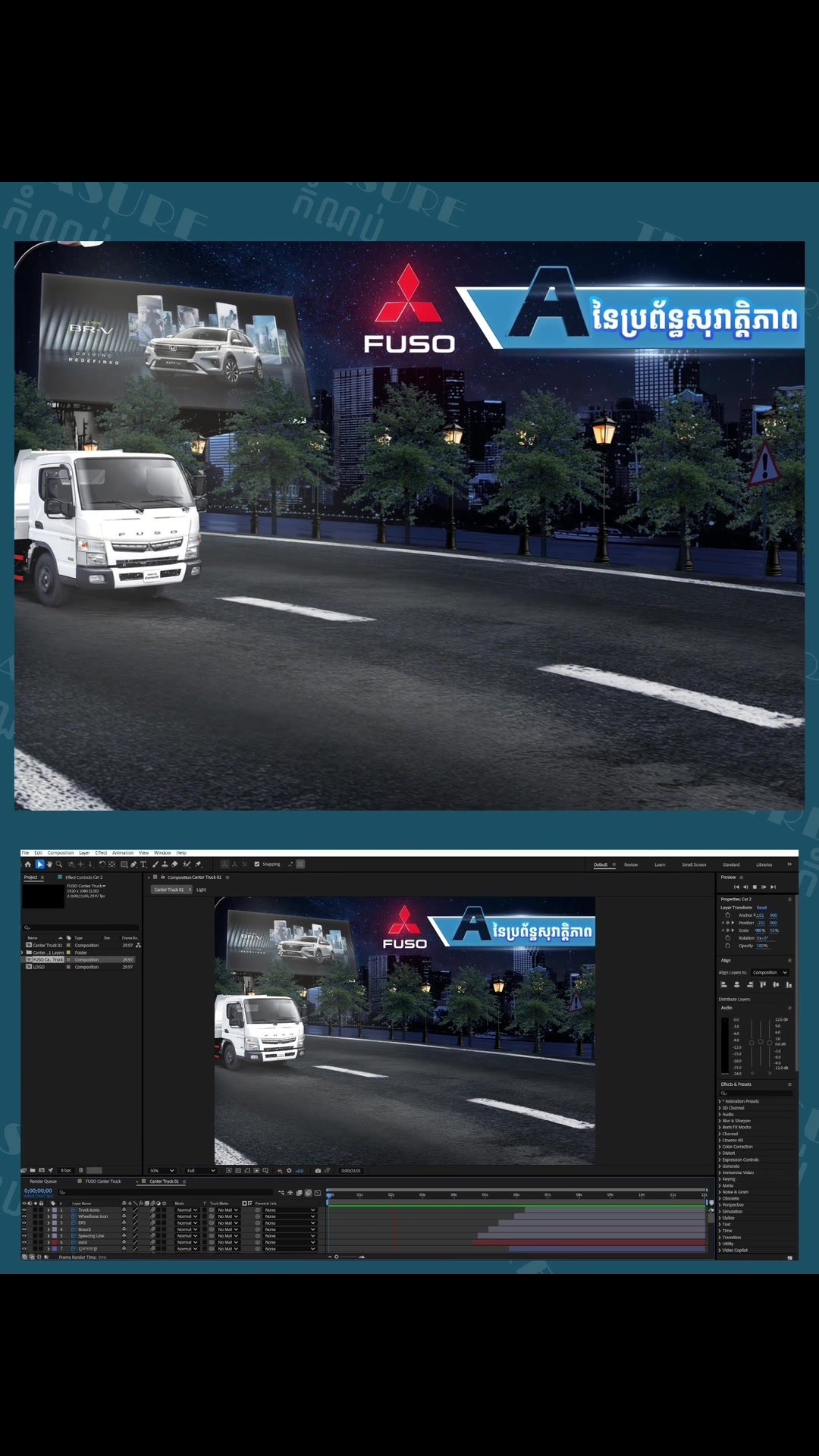
Task: Toggle Position stopwatch keyframe in Properties panel
Action: 728,923
